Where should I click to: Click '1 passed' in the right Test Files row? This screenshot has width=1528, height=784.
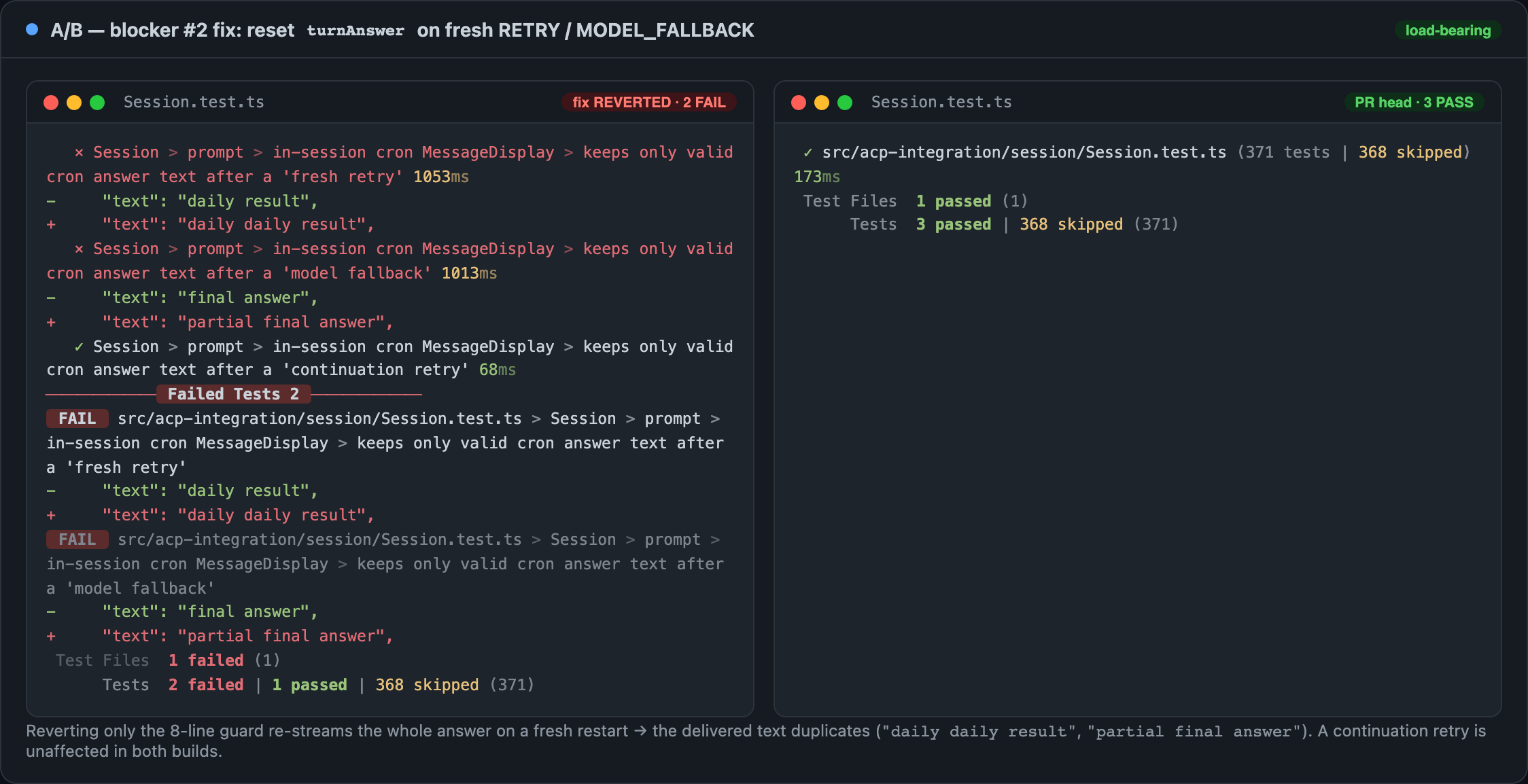coord(954,201)
